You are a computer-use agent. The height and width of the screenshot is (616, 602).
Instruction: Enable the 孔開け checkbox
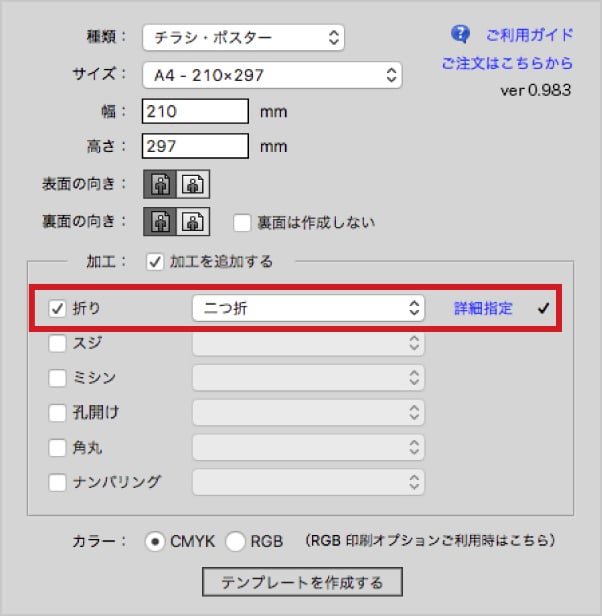(57, 412)
